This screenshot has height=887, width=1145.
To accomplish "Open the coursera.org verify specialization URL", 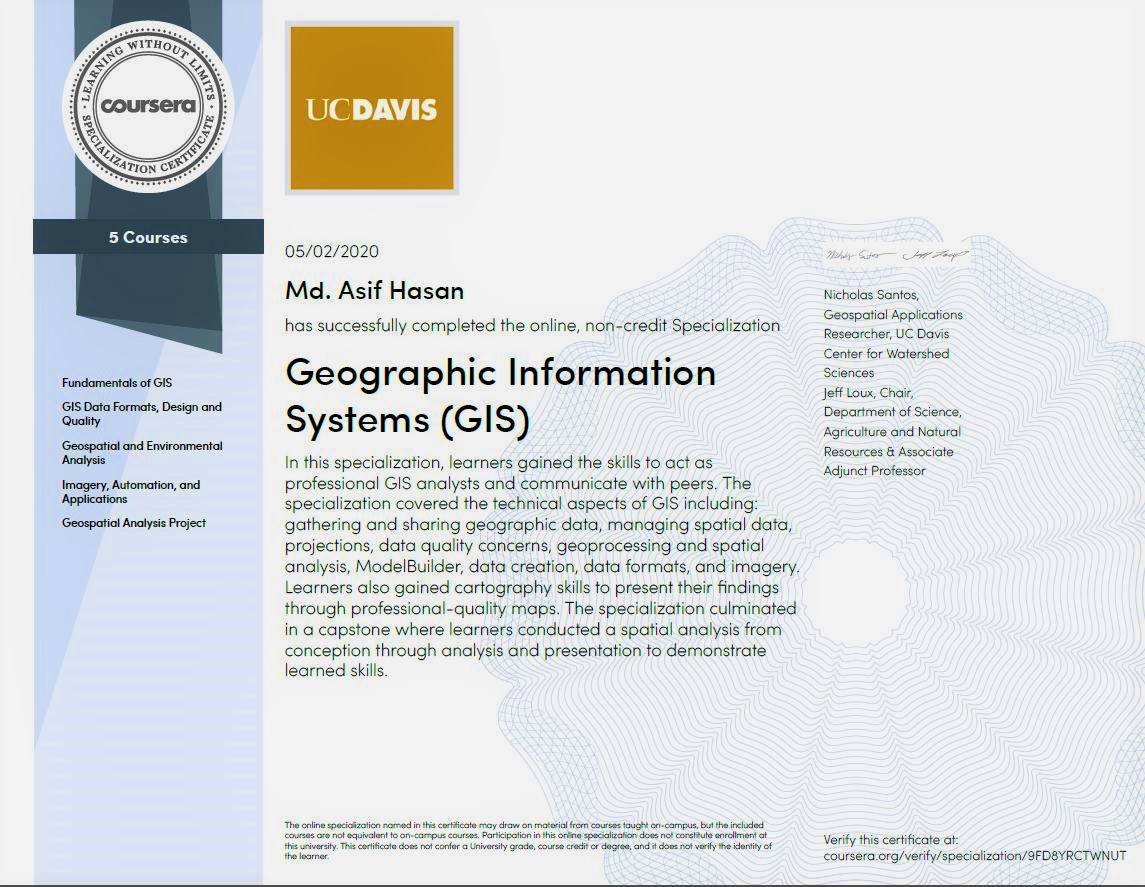I will [974, 856].
